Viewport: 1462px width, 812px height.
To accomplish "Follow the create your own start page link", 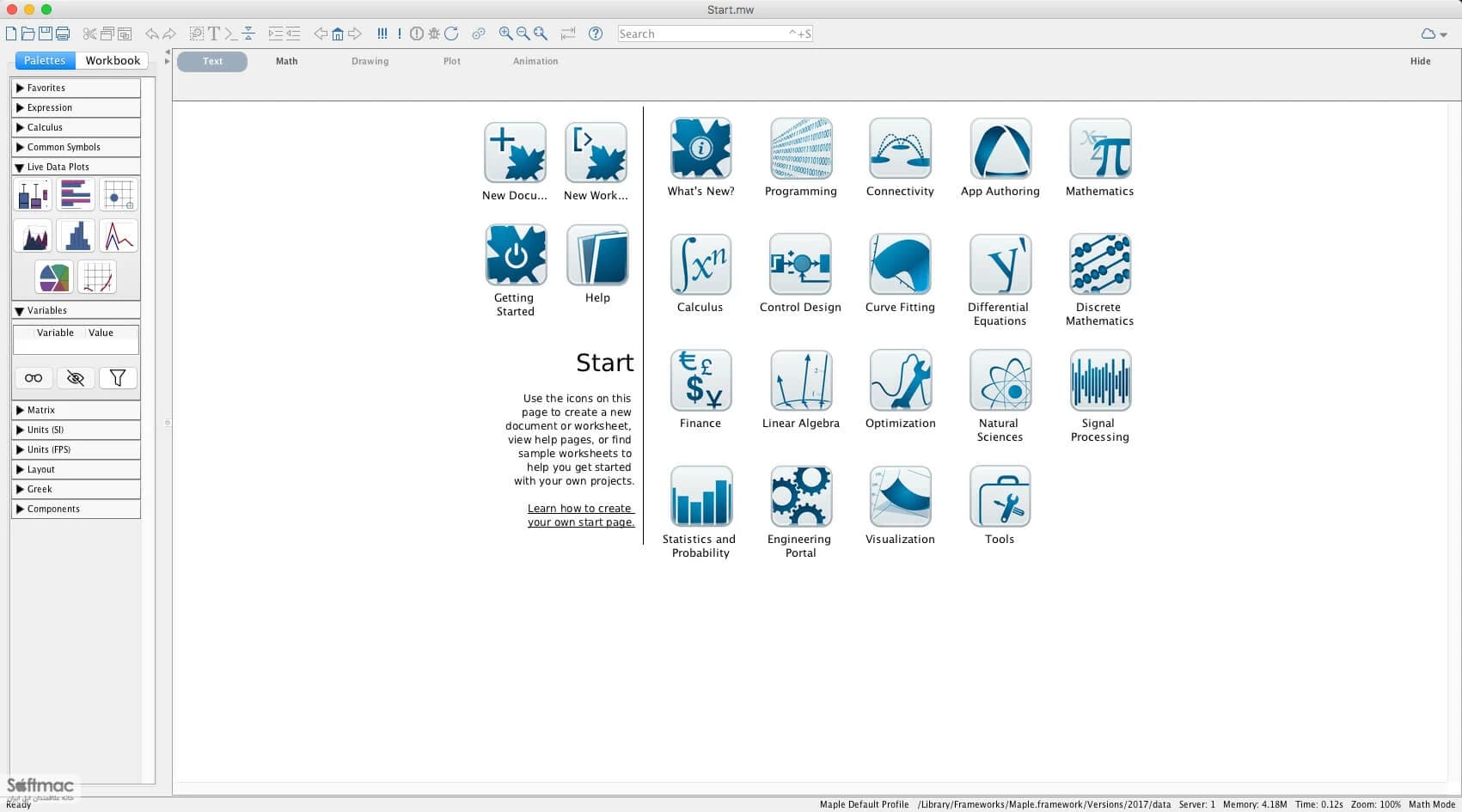I will tap(581, 515).
